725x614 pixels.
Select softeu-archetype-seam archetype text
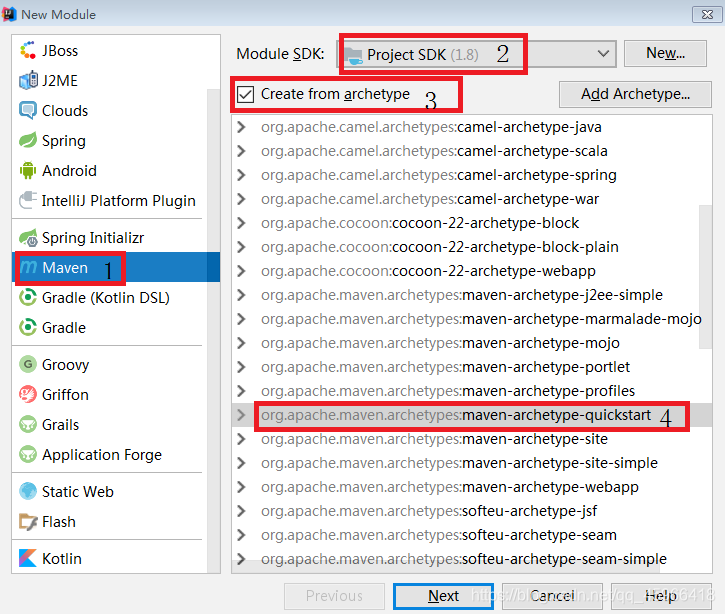pyautogui.click(x=540, y=535)
